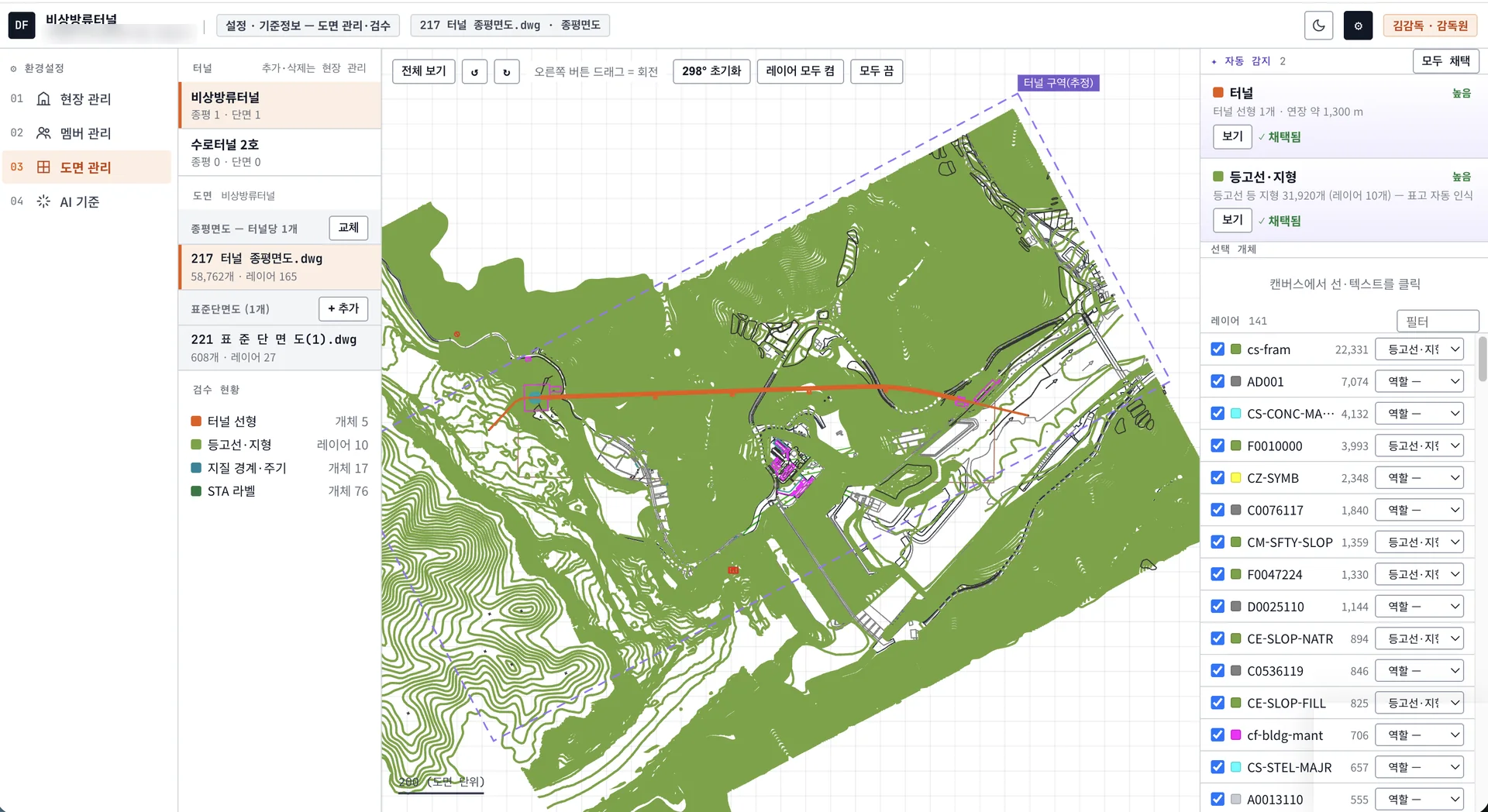Toggle cf-bldg-mant layer checkbox
This screenshot has width=1488, height=812.
coord(1218,735)
